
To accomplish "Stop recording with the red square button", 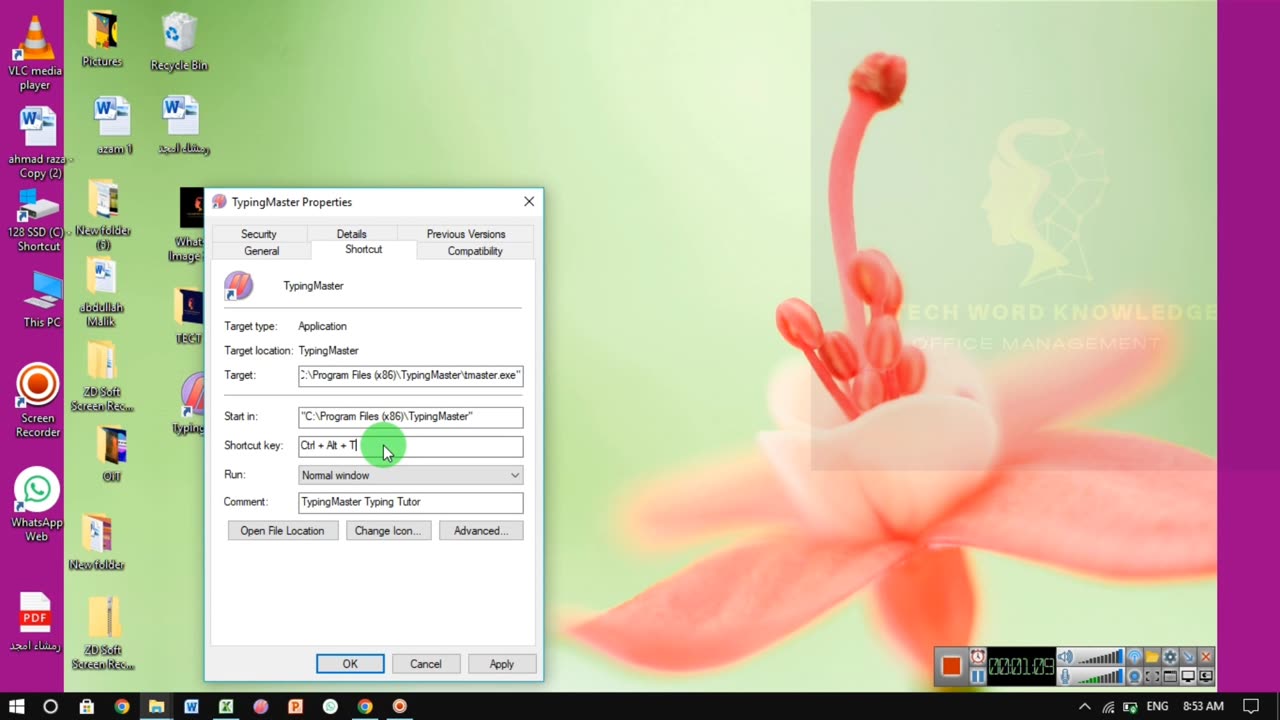I will pos(951,666).
